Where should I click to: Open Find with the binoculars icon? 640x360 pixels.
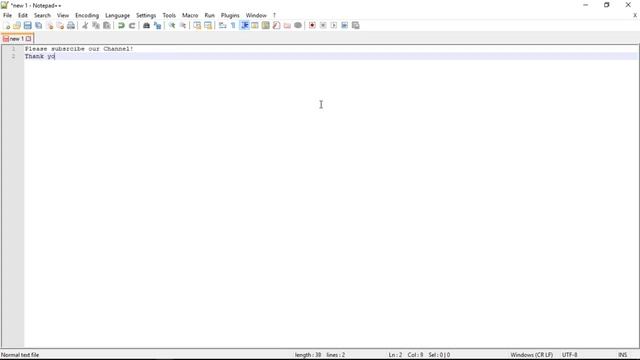pyautogui.click(x=146, y=25)
